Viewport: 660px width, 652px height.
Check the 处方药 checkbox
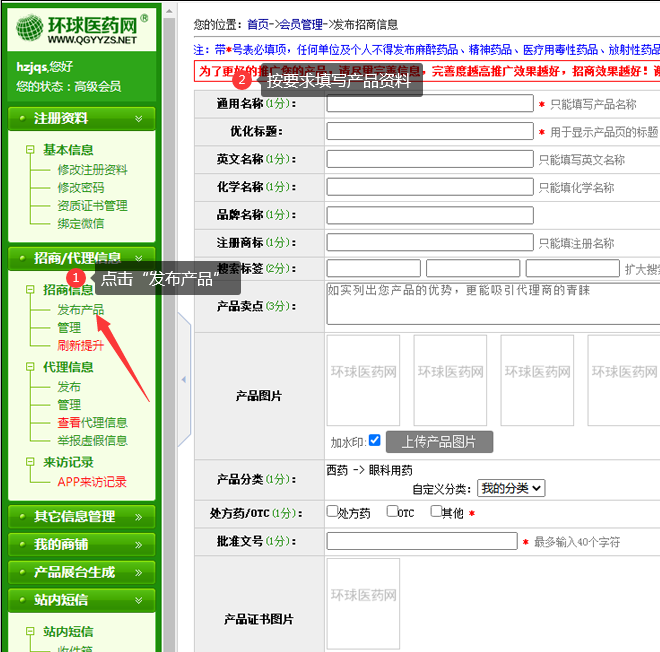[x=332, y=512]
